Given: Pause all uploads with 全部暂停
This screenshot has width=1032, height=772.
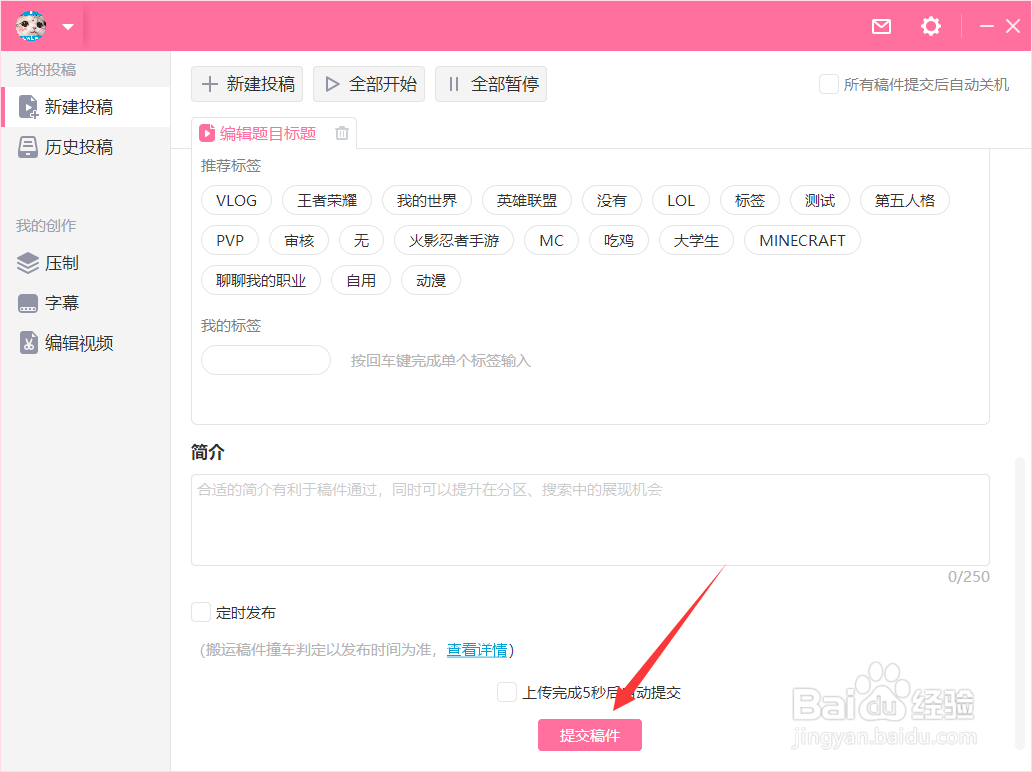Looking at the screenshot, I should tap(491, 84).
